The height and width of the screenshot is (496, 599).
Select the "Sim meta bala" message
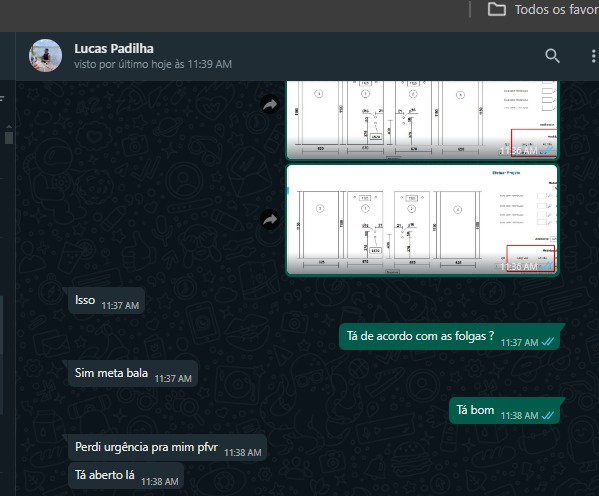(133, 373)
